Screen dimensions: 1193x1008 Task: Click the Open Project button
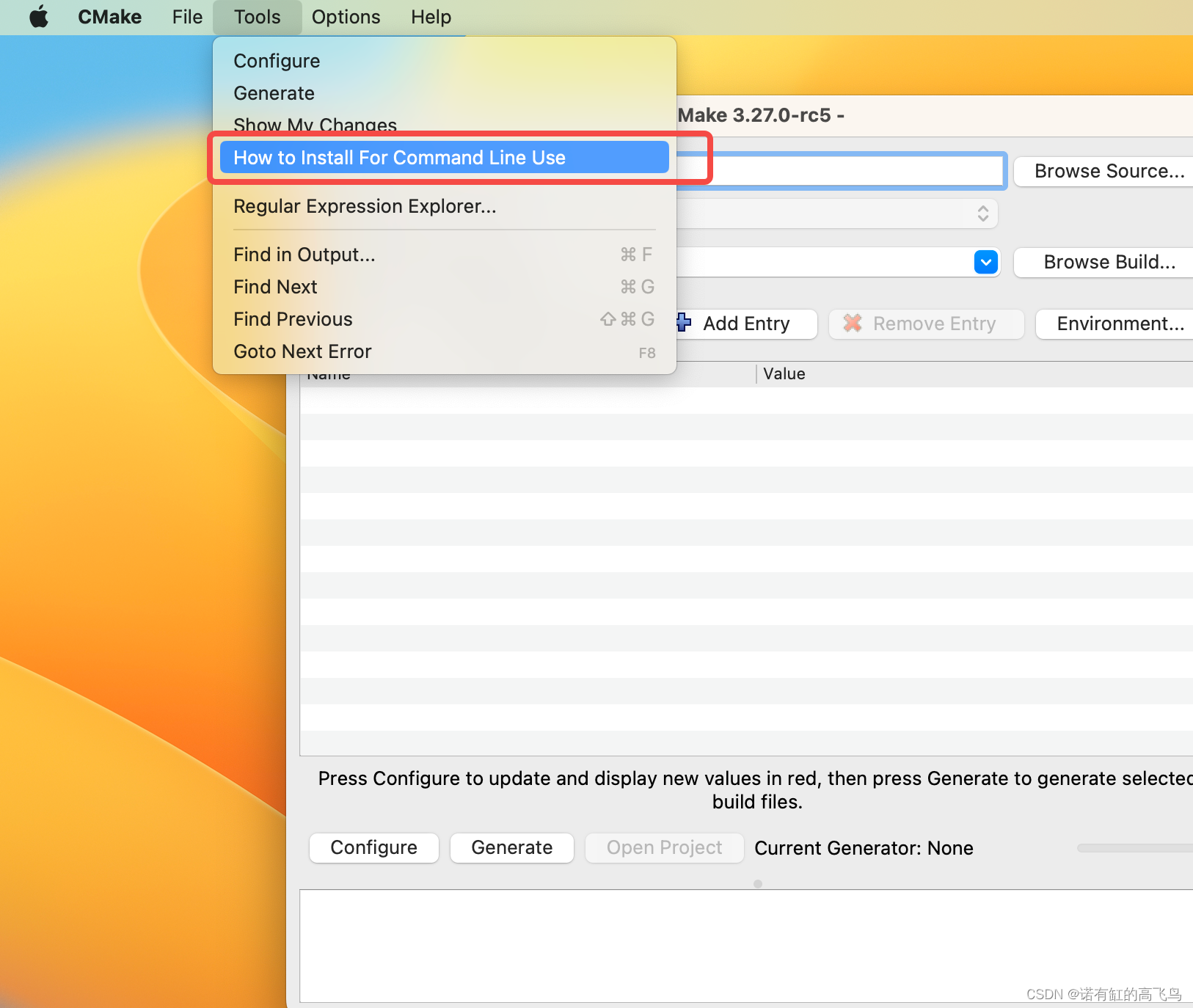pos(665,847)
